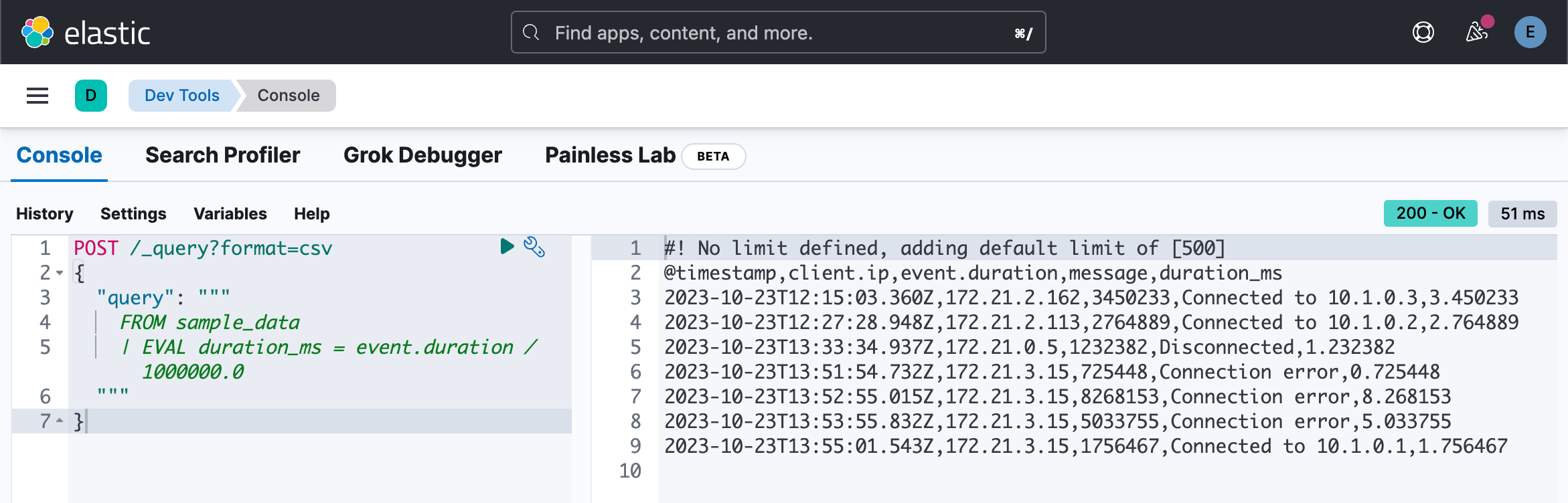The width and height of the screenshot is (1568, 503).
Task: Open the History panel
Action: tap(45, 214)
